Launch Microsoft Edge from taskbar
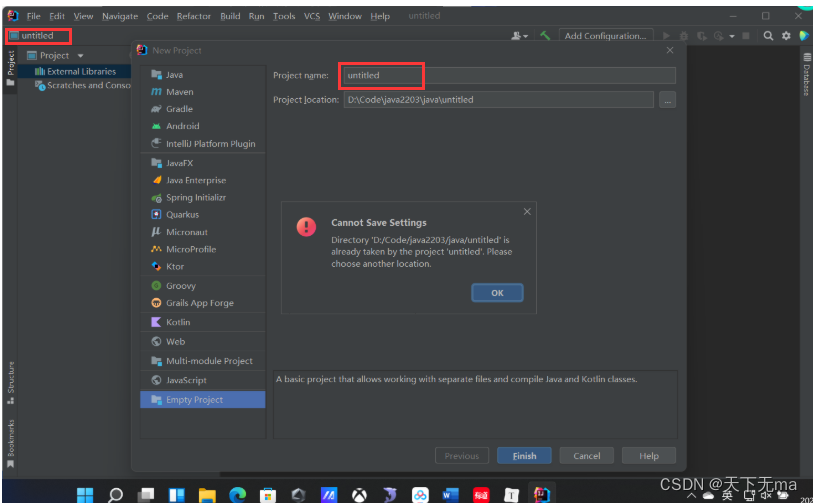Screen dimensions: 813x503 [x=237, y=495]
